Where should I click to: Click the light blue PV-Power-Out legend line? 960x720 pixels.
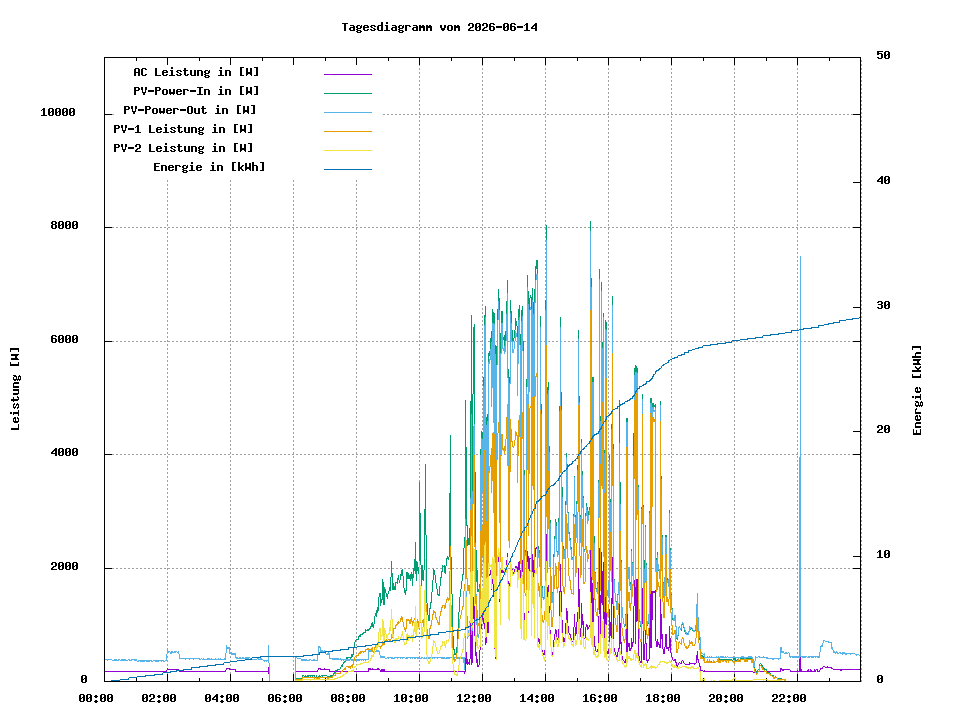(x=348, y=112)
